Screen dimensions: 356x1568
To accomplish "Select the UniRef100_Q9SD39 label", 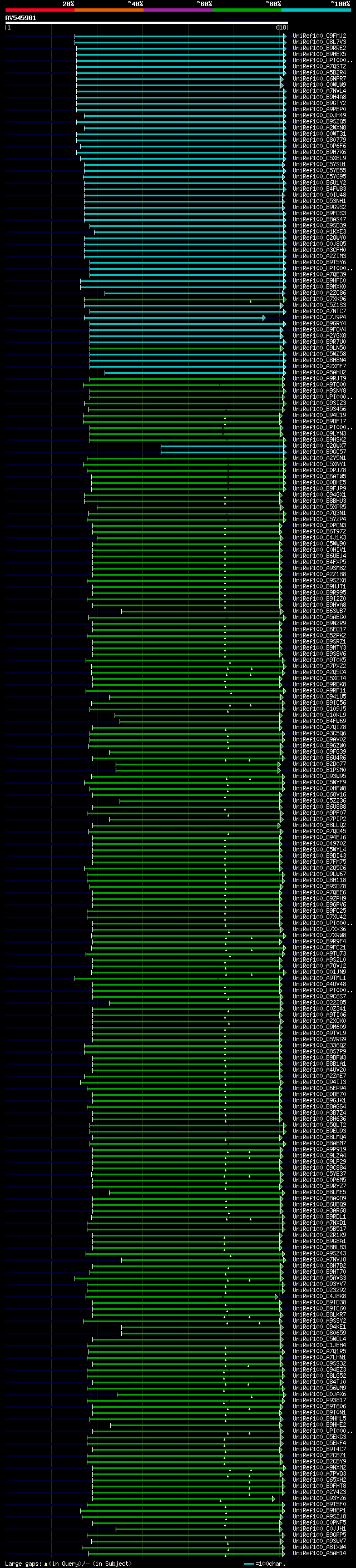I will [319, 226].
